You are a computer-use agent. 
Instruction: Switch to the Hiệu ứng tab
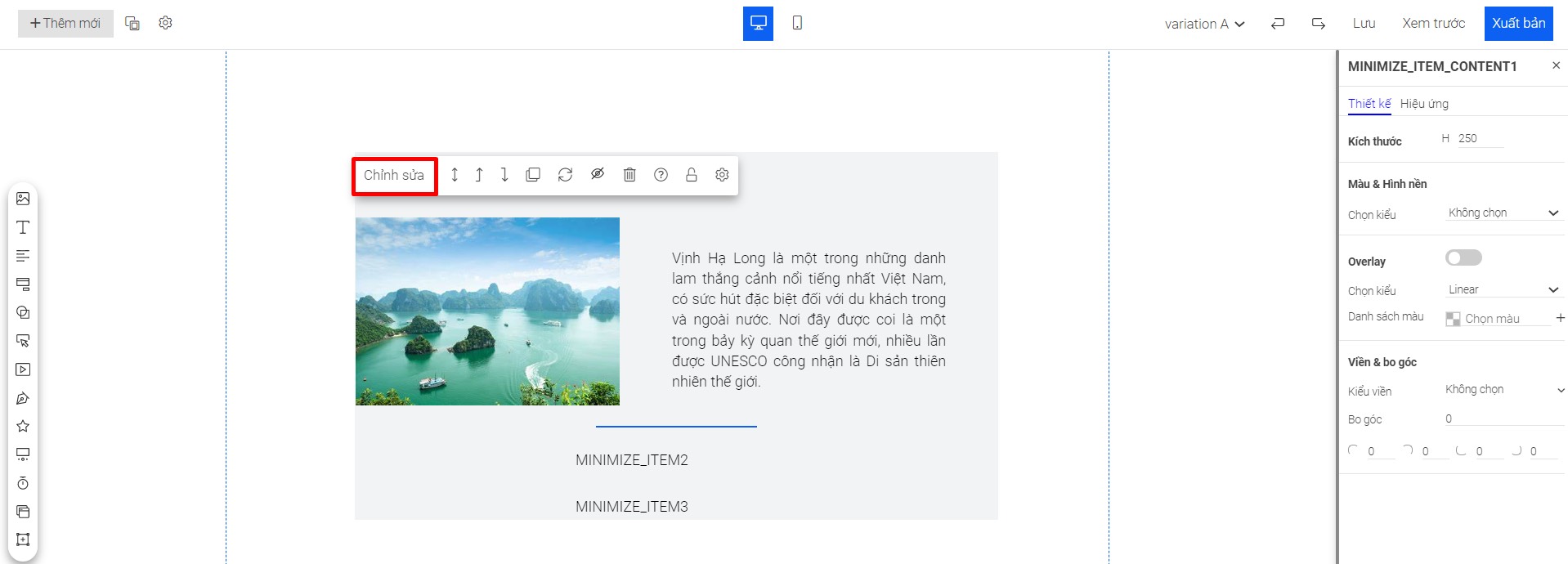(1424, 104)
